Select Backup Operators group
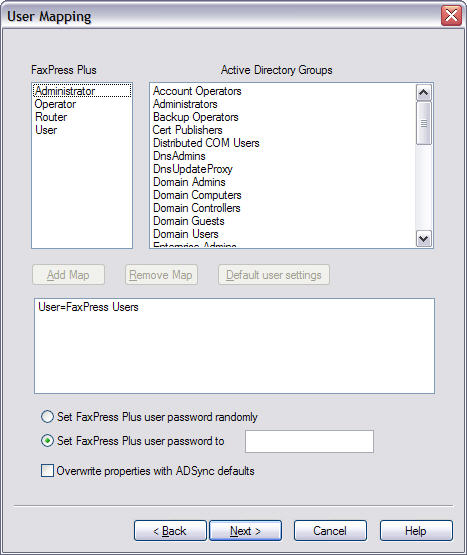The image size is (467, 555). 195,117
